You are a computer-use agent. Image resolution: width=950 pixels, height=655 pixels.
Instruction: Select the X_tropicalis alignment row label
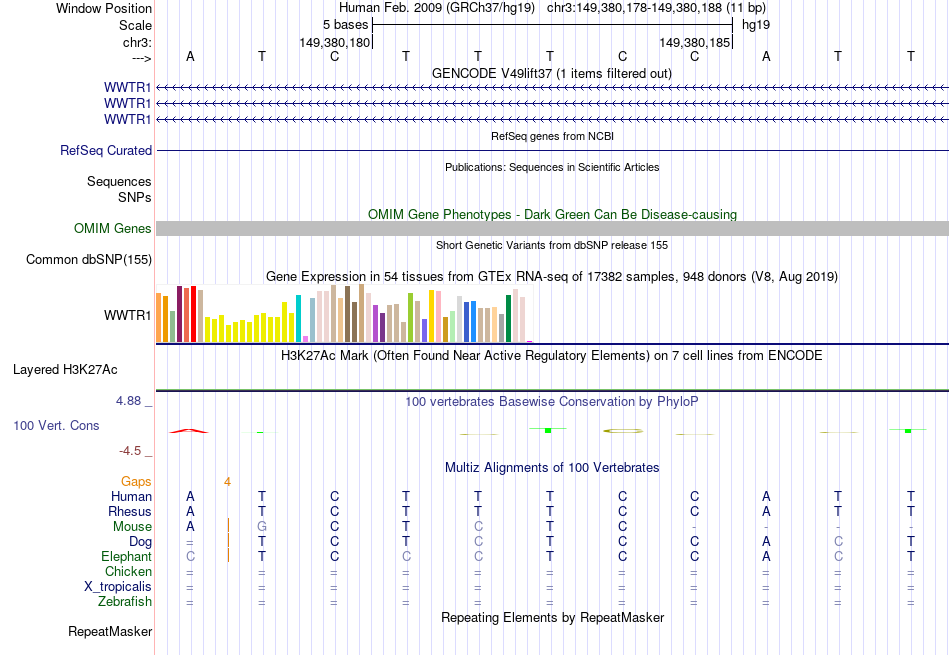118,587
